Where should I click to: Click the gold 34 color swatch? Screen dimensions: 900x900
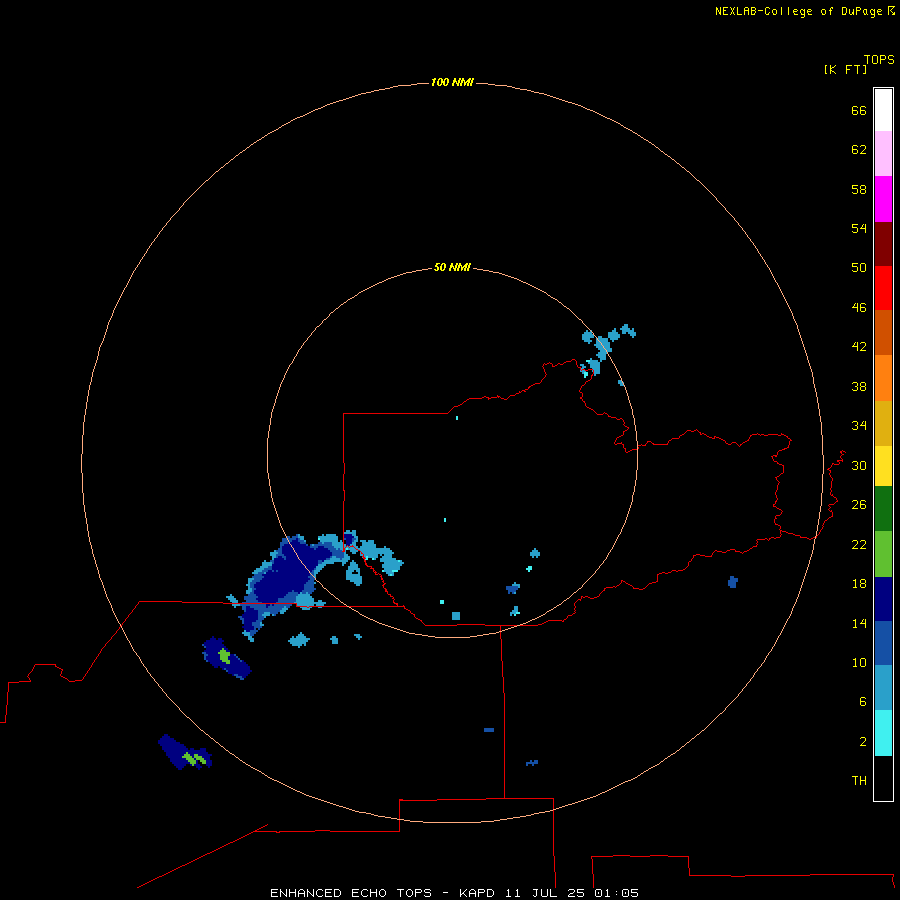883,423
